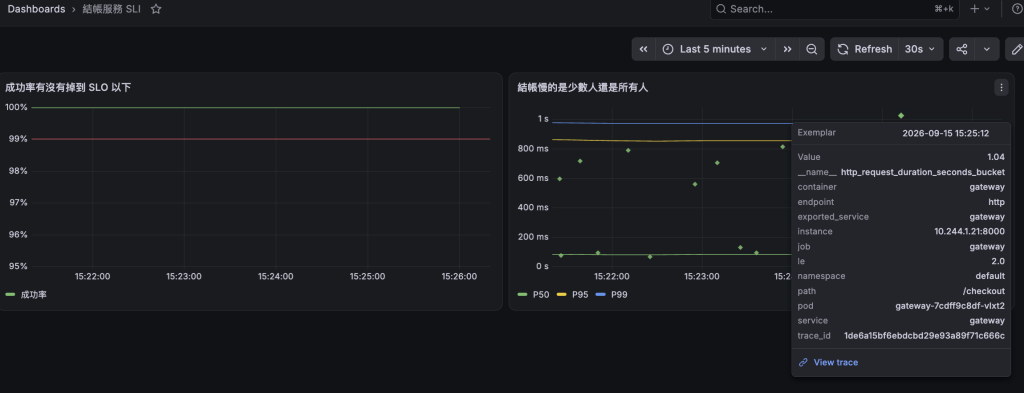Click the share dashboard icon
1024x393 pixels.
(961, 49)
